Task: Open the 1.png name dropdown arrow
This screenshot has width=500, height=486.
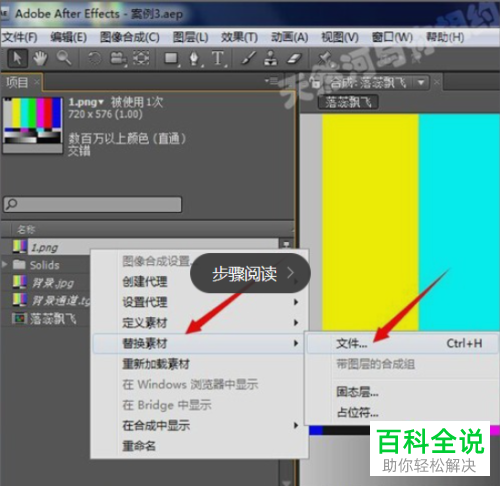Action: [x=101, y=102]
